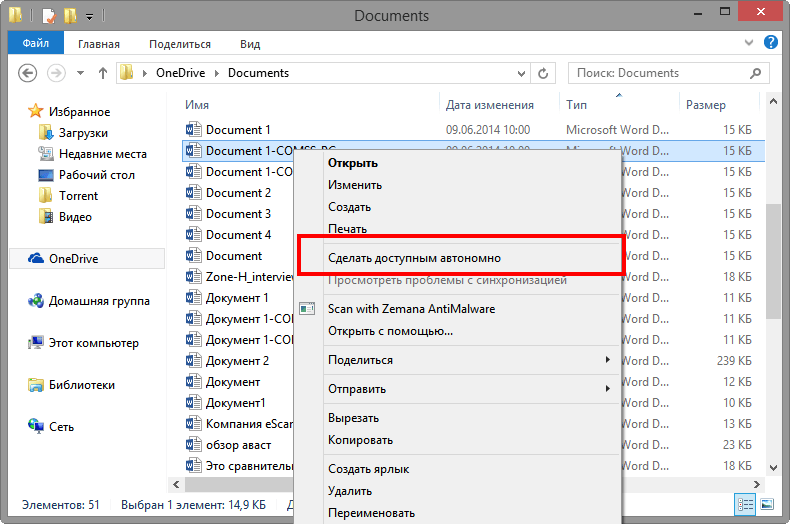Sort by the Тип column header
Screen dimensions: 790x524
(576, 105)
